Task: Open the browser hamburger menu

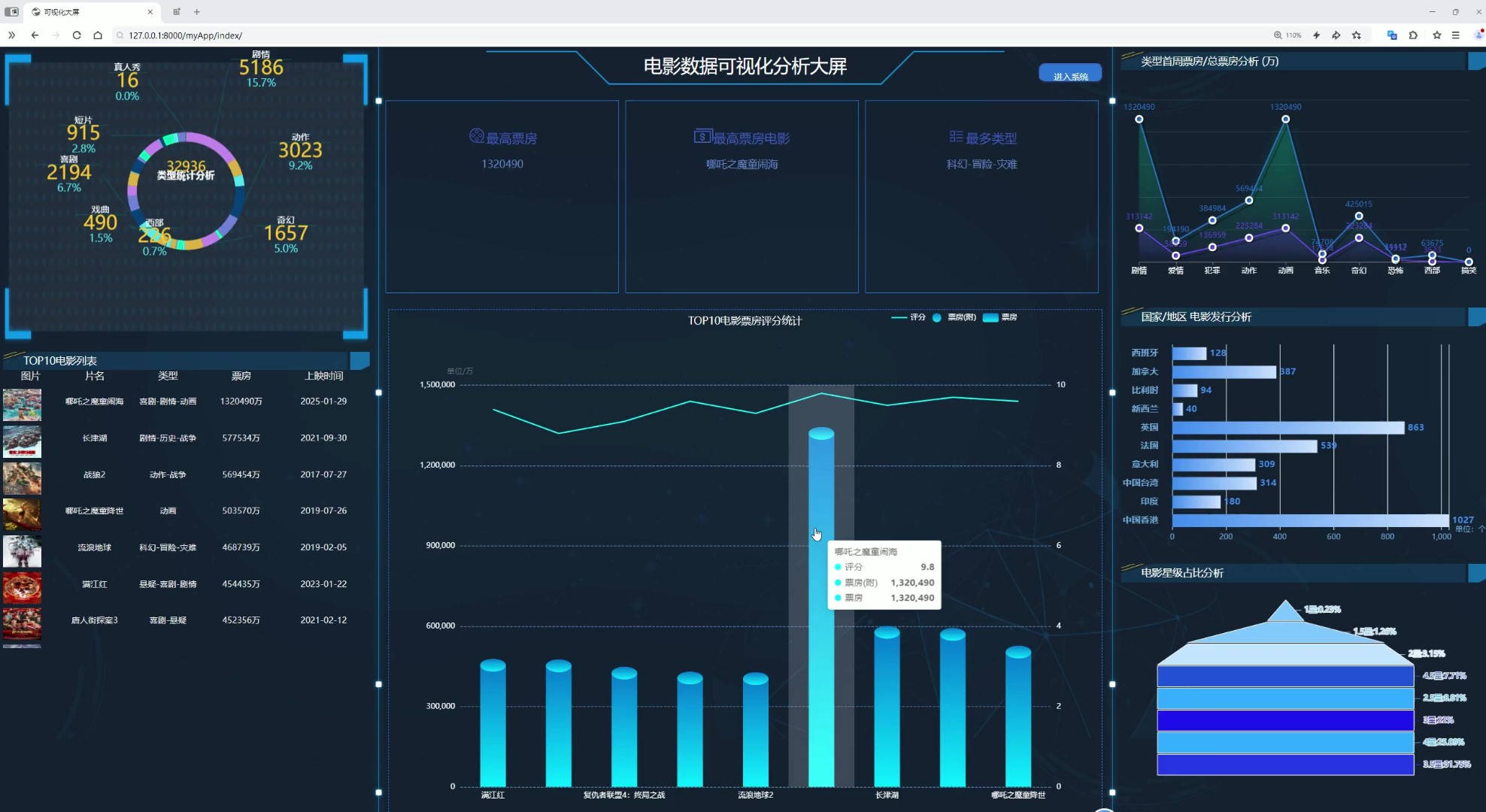Action: (1456, 35)
